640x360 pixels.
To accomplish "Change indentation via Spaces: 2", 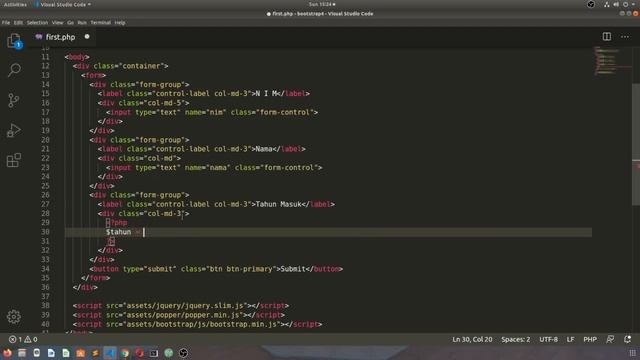I will point(516,339).
